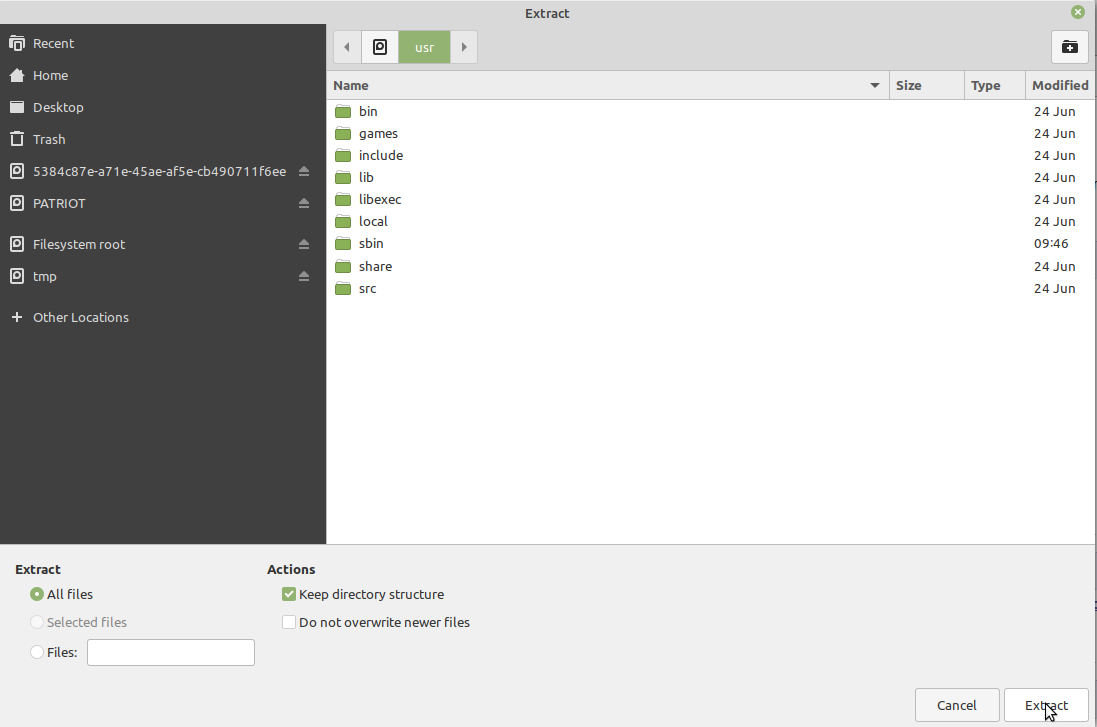Select the Files radio button
Viewport: 1097px width, 727px height.
click(x=37, y=652)
